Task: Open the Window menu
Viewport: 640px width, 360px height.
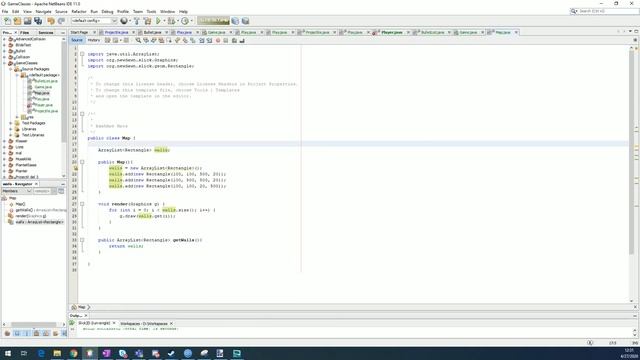Action: pos(167,11)
